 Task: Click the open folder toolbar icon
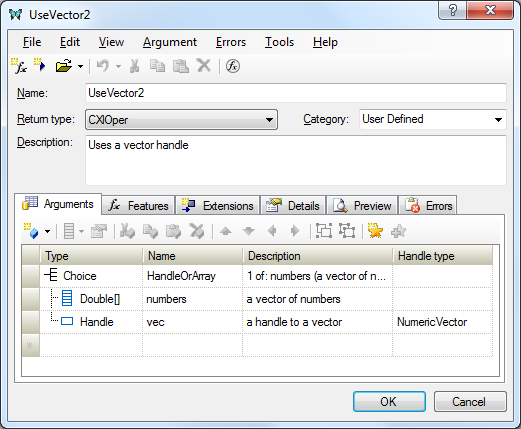(64, 66)
